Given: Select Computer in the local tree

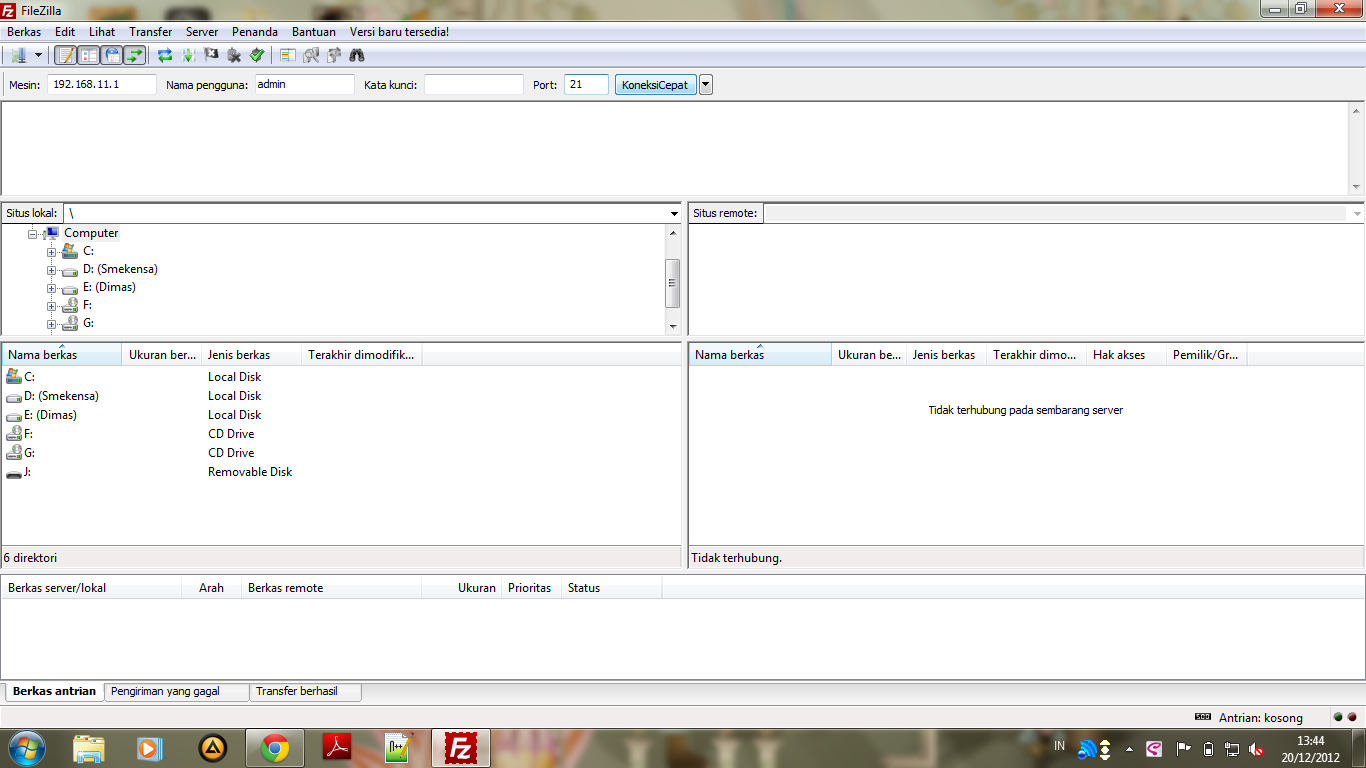Looking at the screenshot, I should [91, 233].
